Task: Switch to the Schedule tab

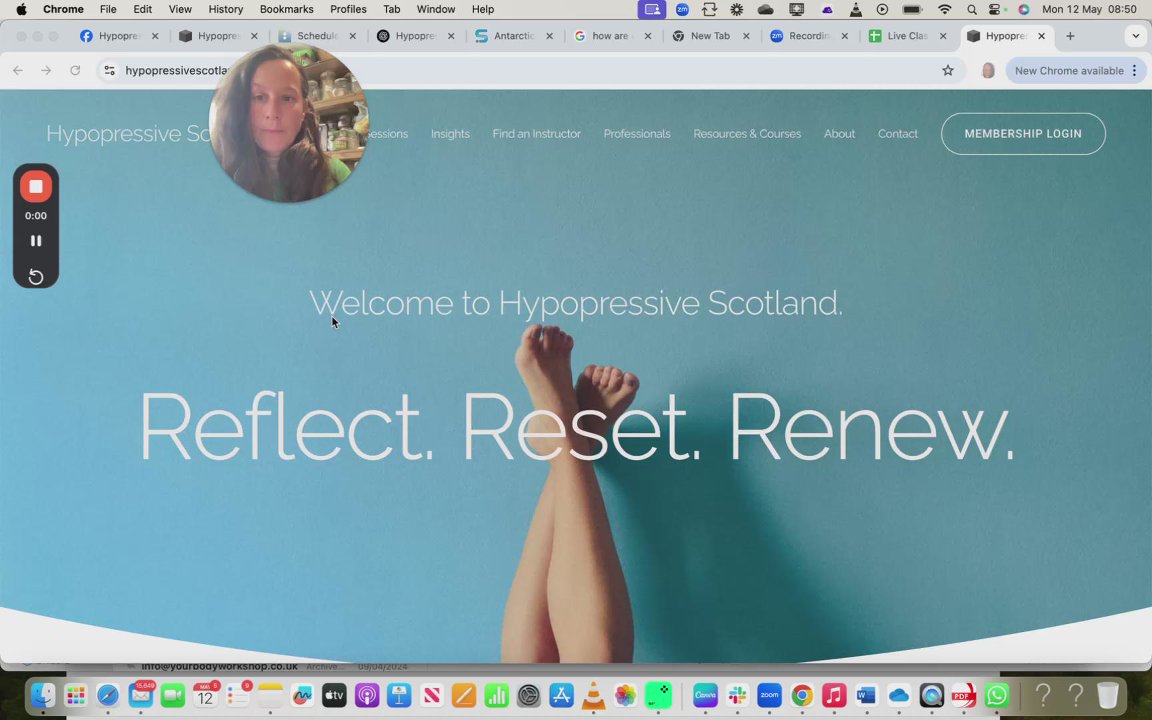Action: pos(317,36)
